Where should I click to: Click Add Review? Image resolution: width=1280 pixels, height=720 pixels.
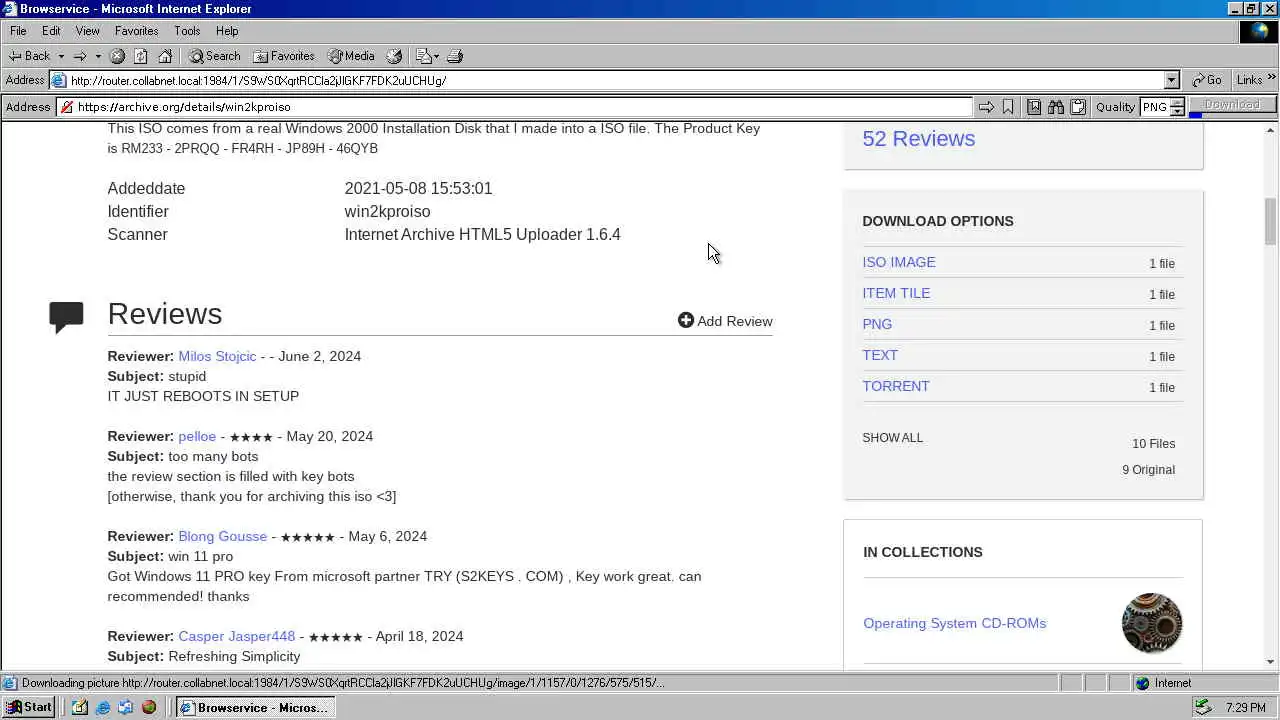725,321
